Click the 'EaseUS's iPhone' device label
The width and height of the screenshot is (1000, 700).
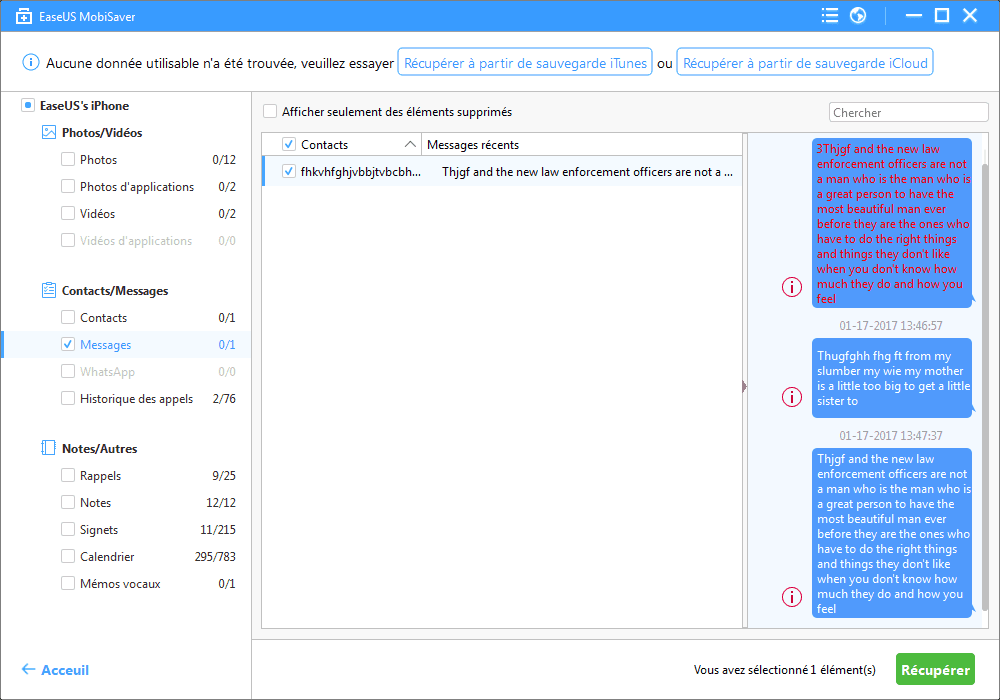pos(84,105)
